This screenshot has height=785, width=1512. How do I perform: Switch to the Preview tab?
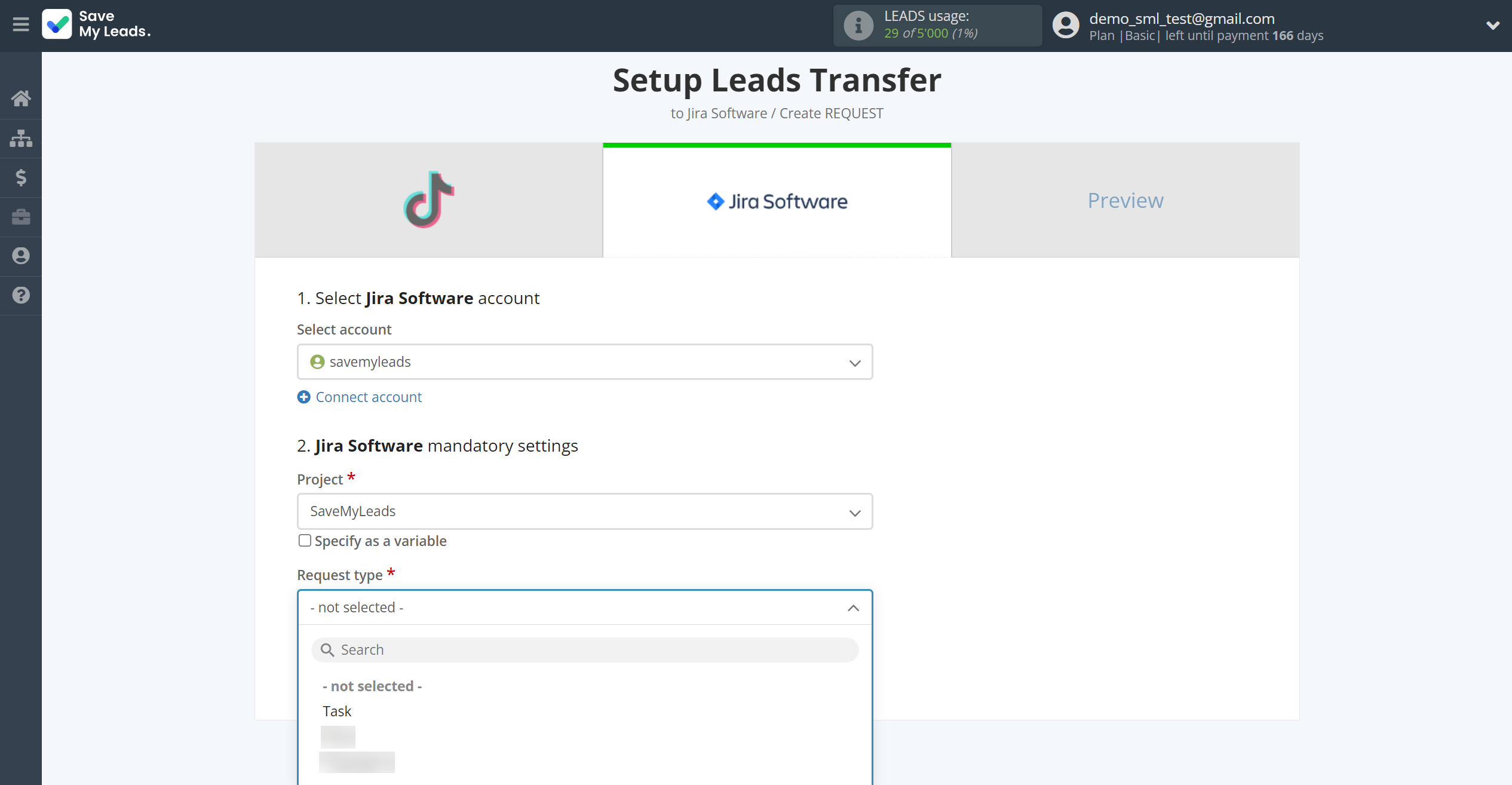pyautogui.click(x=1125, y=200)
